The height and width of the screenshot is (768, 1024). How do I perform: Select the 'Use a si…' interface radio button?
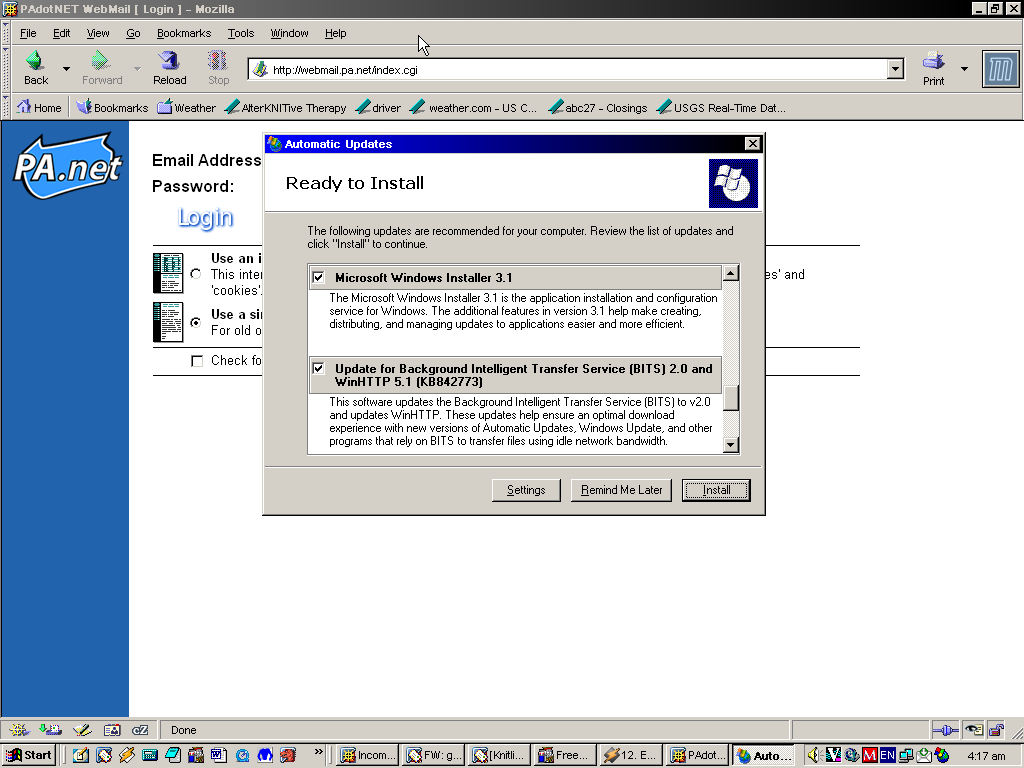[195, 322]
